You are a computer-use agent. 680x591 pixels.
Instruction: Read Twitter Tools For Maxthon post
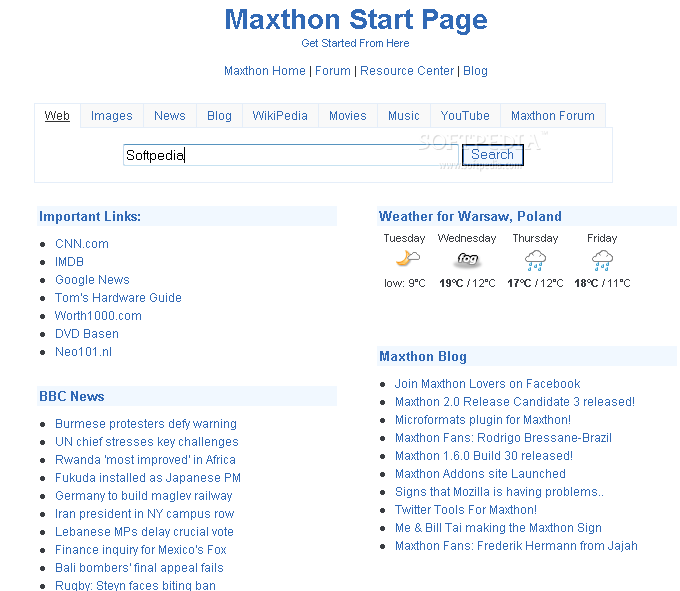tap(466, 509)
